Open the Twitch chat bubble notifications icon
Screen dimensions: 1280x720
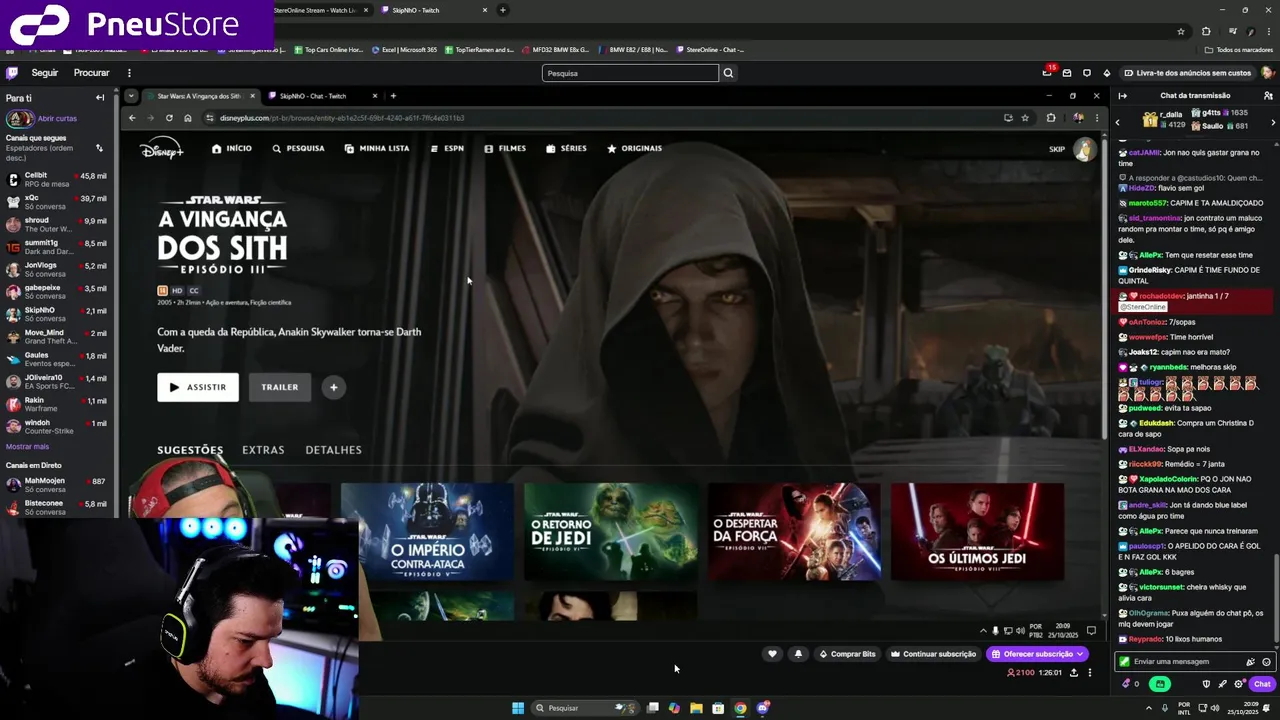point(1087,73)
